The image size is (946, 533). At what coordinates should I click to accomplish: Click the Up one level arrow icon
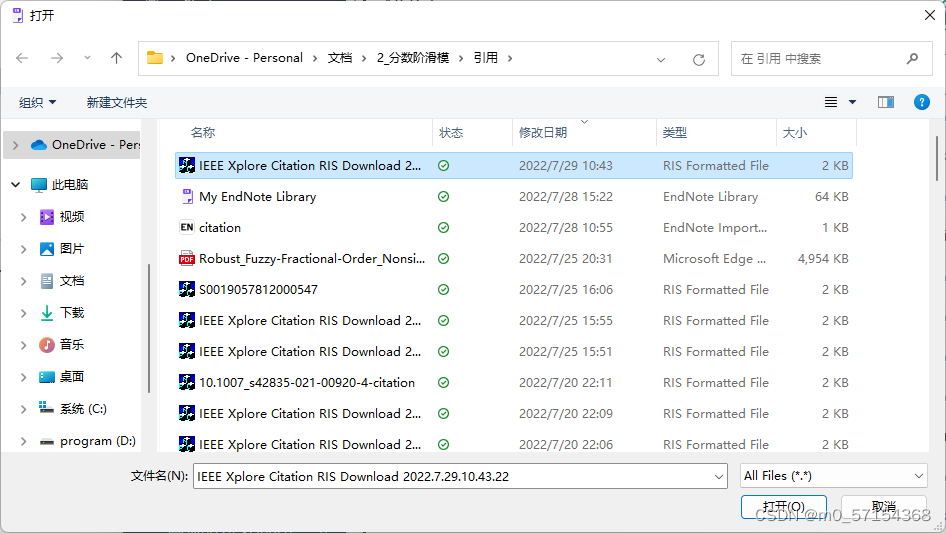(x=116, y=59)
